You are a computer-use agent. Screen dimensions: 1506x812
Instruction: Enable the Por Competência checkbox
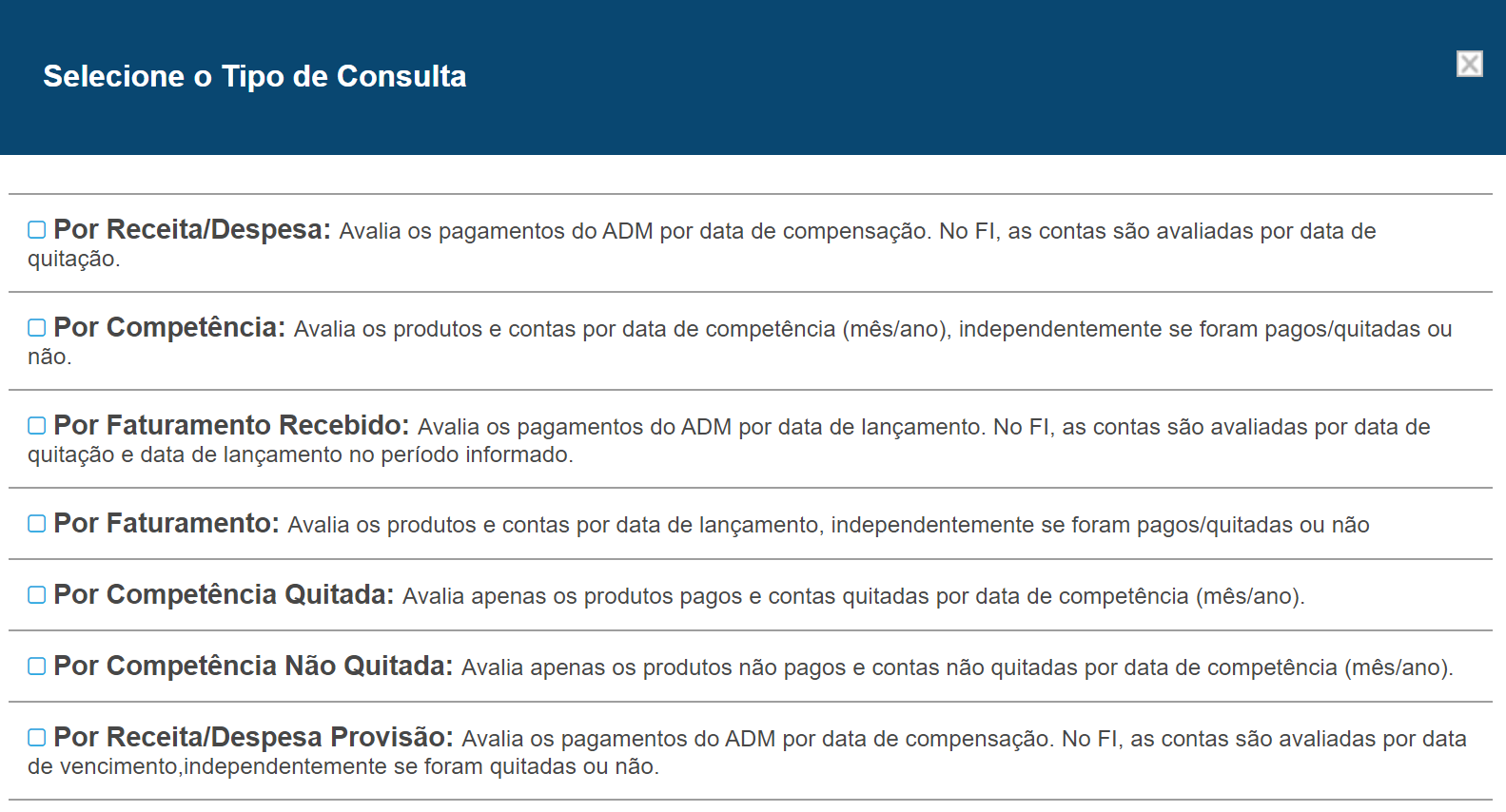click(37, 328)
